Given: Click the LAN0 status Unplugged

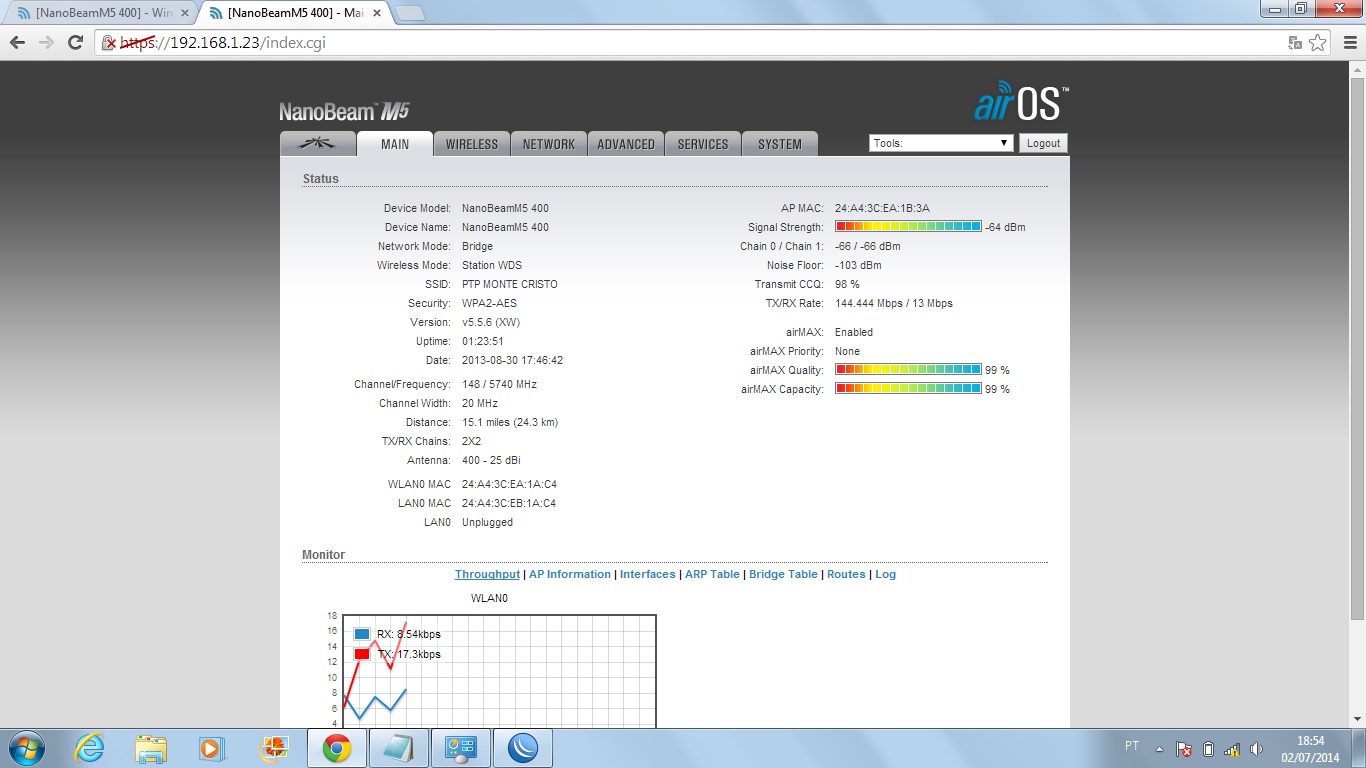Looking at the screenshot, I should [487, 522].
